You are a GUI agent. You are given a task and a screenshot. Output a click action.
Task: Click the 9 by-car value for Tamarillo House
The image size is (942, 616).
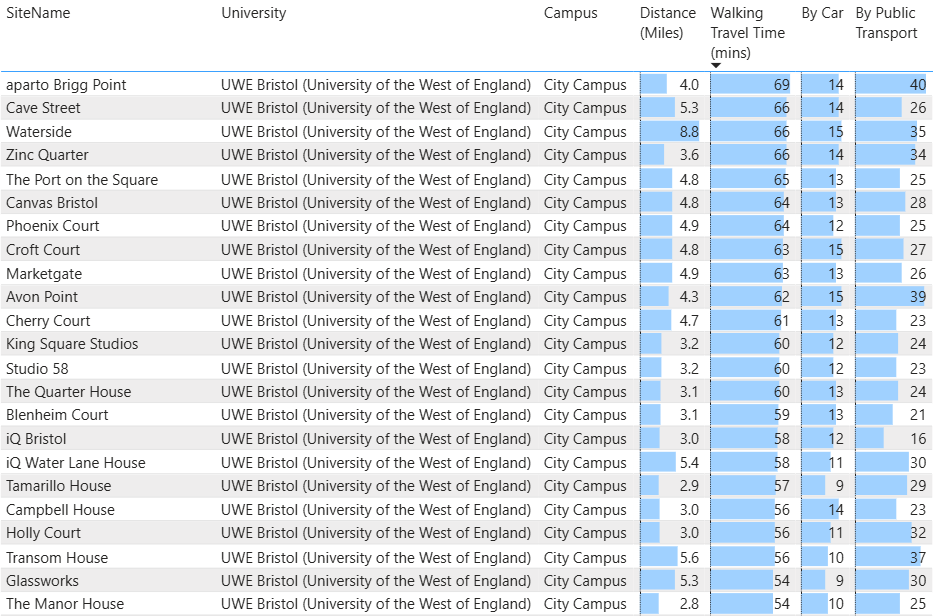(x=839, y=486)
